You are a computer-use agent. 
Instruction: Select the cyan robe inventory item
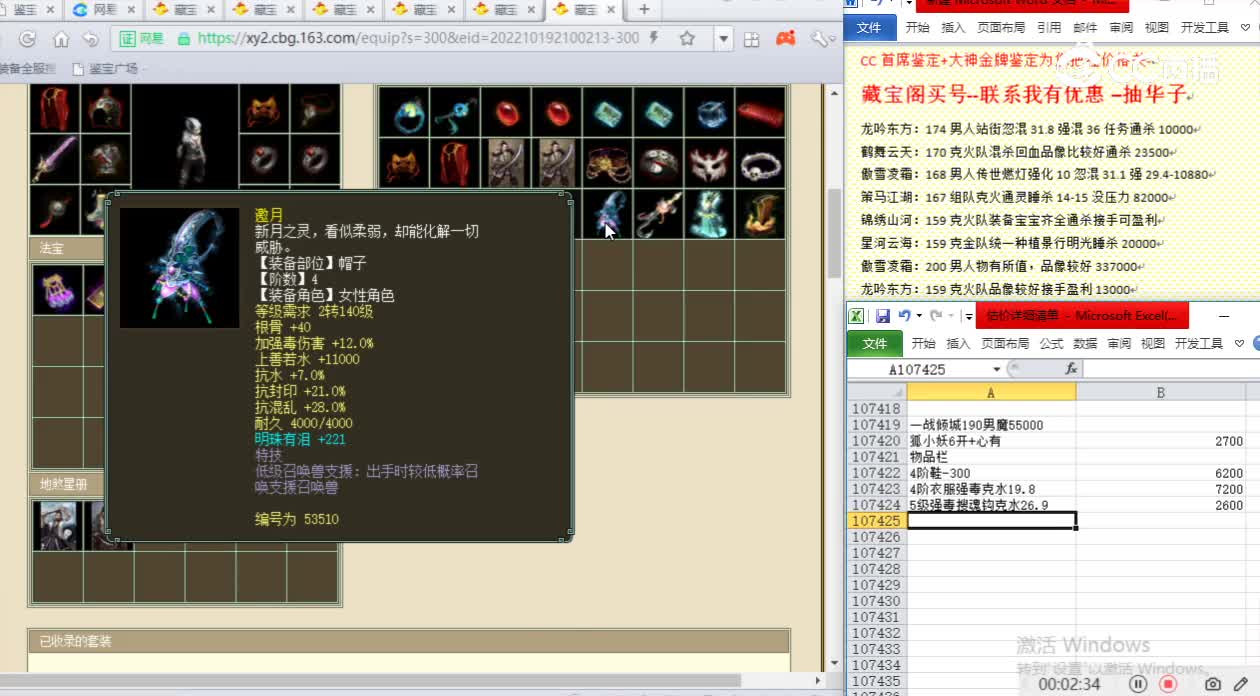tap(710, 213)
